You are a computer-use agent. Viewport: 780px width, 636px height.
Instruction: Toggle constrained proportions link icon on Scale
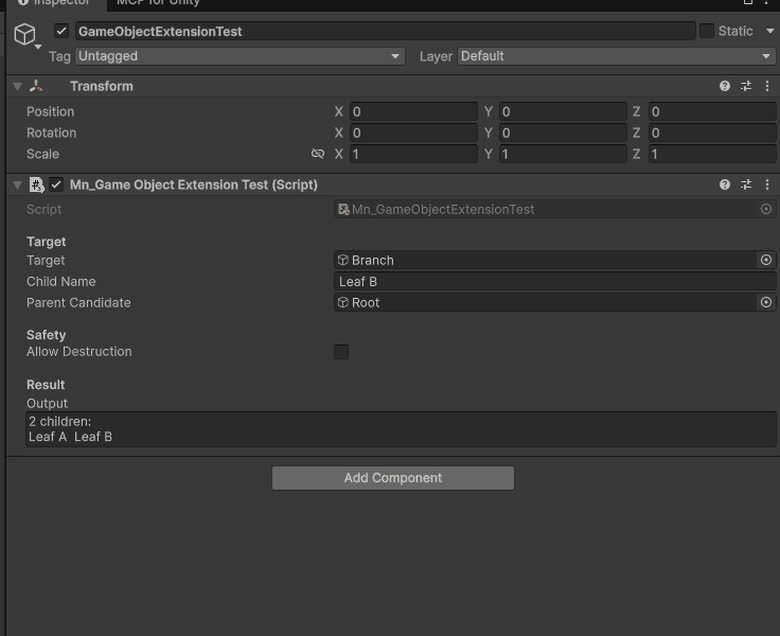pyautogui.click(x=317, y=154)
